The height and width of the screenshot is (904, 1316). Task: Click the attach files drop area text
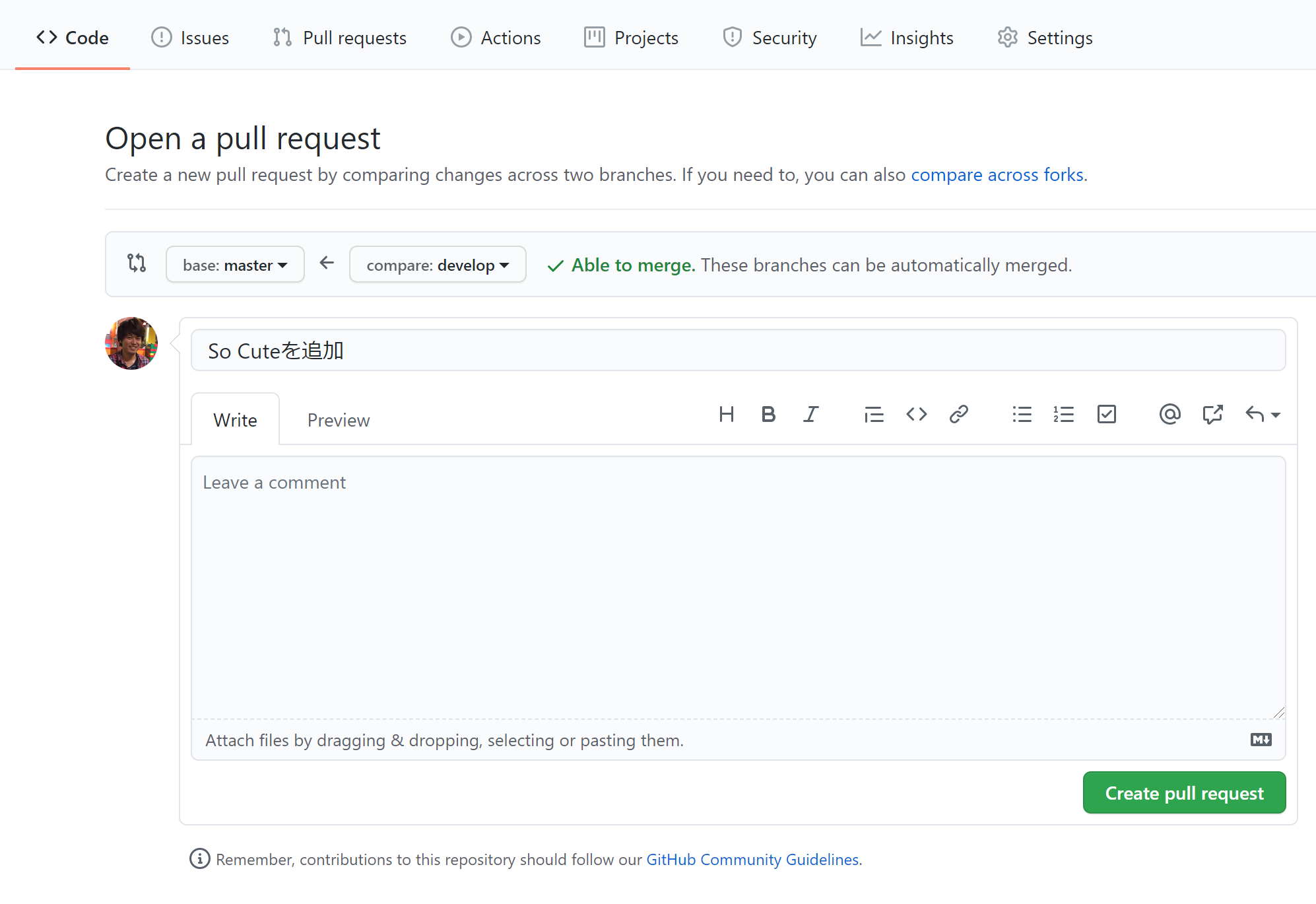(x=444, y=740)
